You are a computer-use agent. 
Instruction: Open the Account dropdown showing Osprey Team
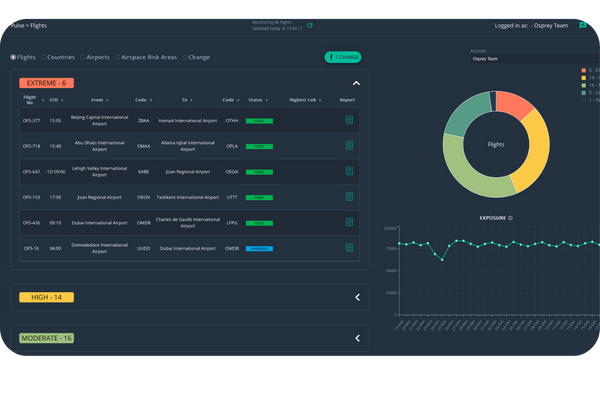click(535, 59)
